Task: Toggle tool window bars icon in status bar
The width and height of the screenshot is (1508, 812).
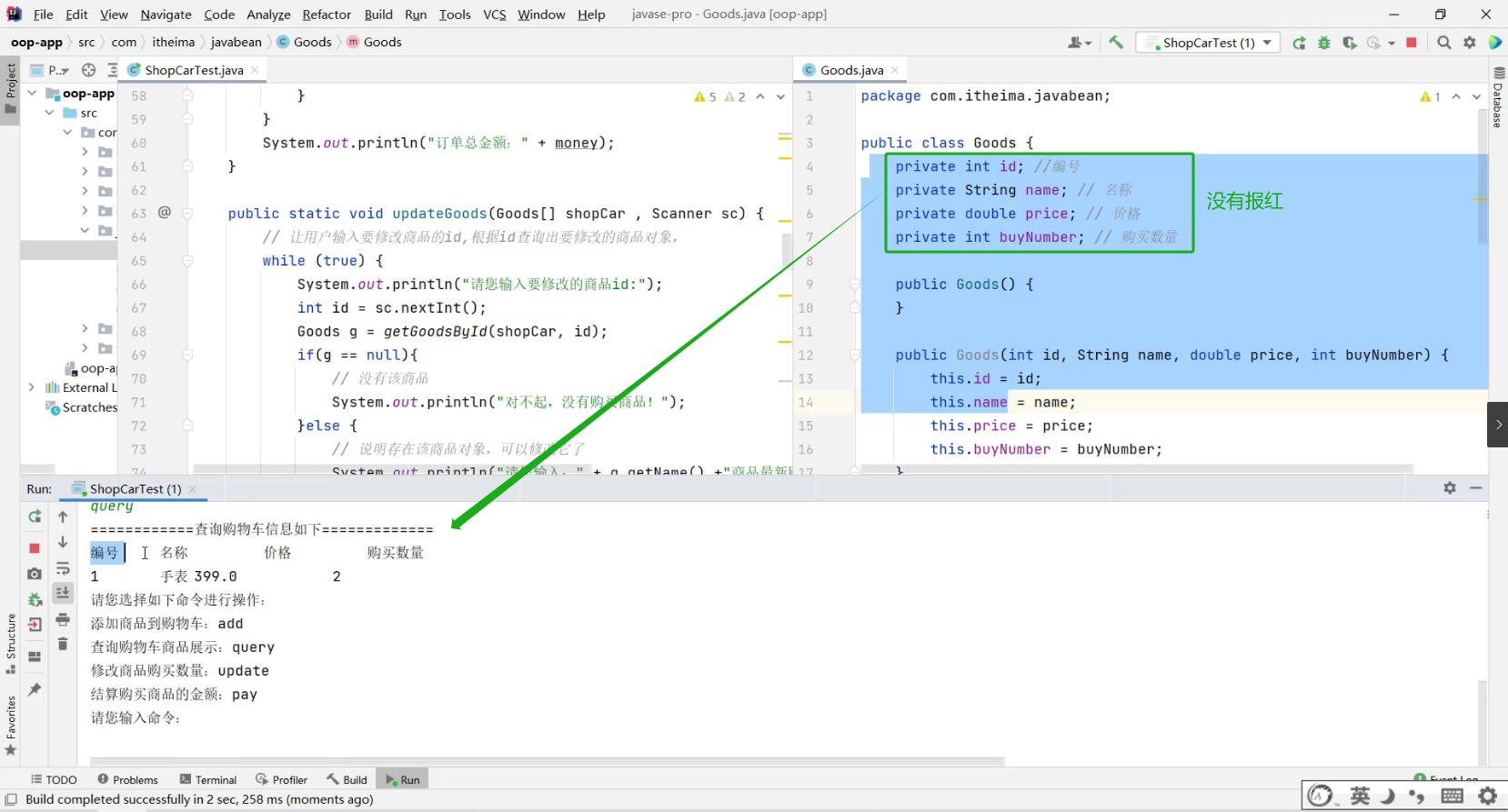Action: [x=11, y=799]
